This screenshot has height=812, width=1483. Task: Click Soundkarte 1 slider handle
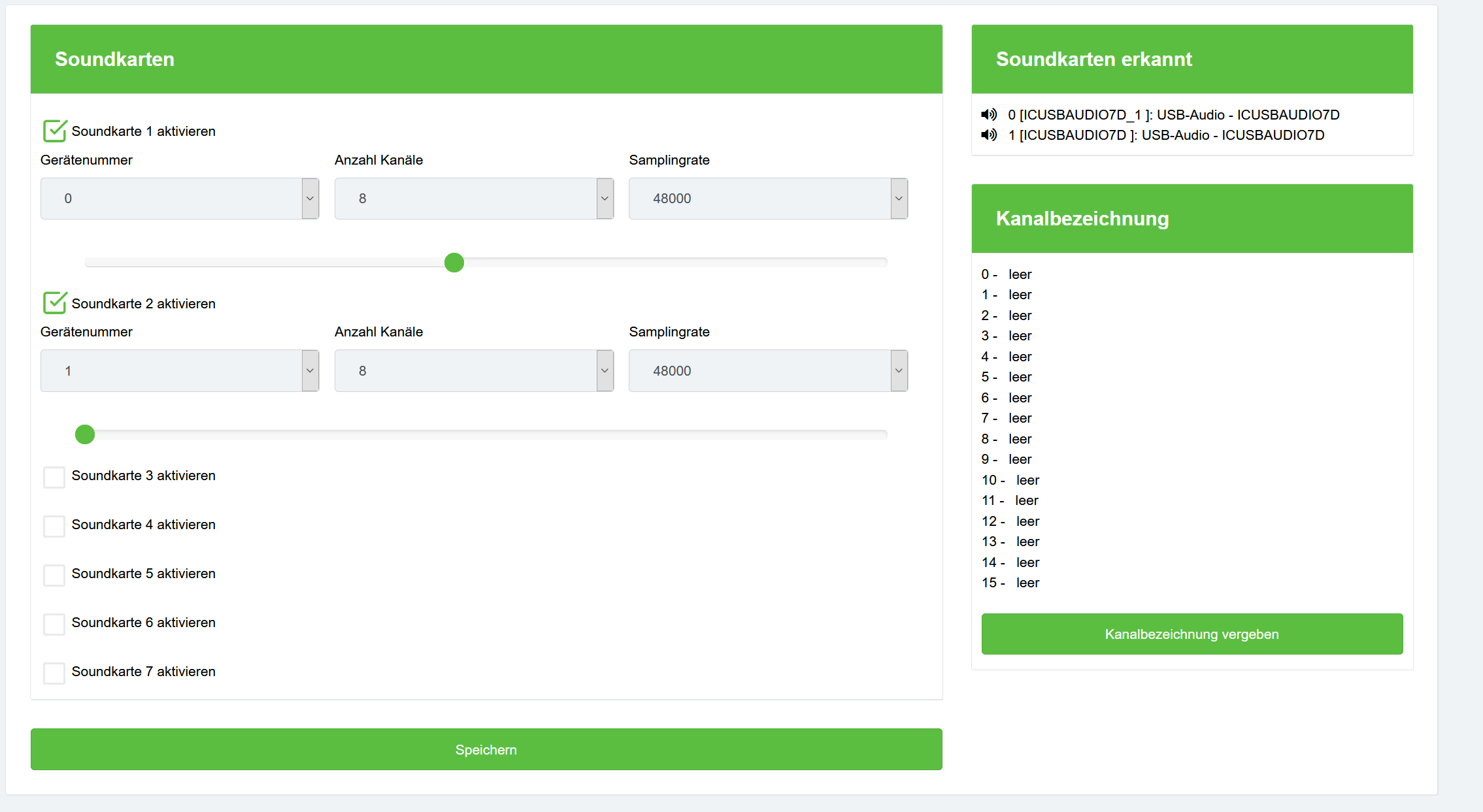(x=454, y=263)
